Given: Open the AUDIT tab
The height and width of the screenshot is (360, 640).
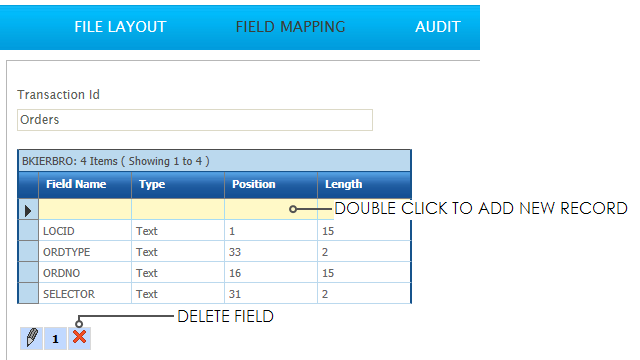Looking at the screenshot, I should 438,27.
